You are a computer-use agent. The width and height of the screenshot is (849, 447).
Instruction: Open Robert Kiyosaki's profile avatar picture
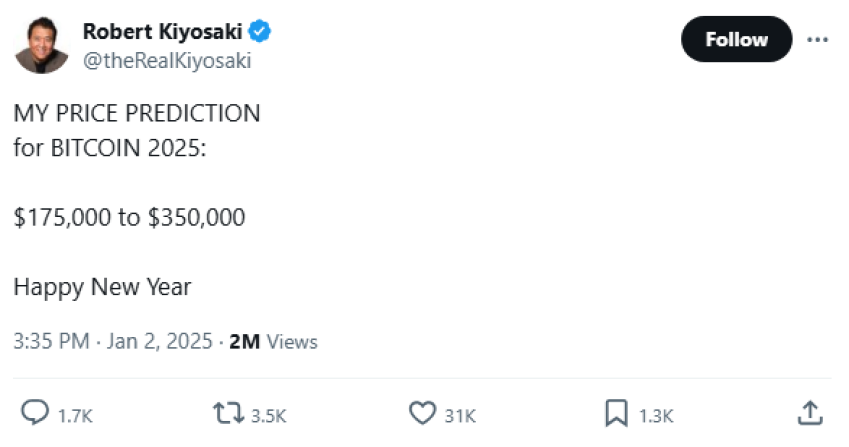42,46
